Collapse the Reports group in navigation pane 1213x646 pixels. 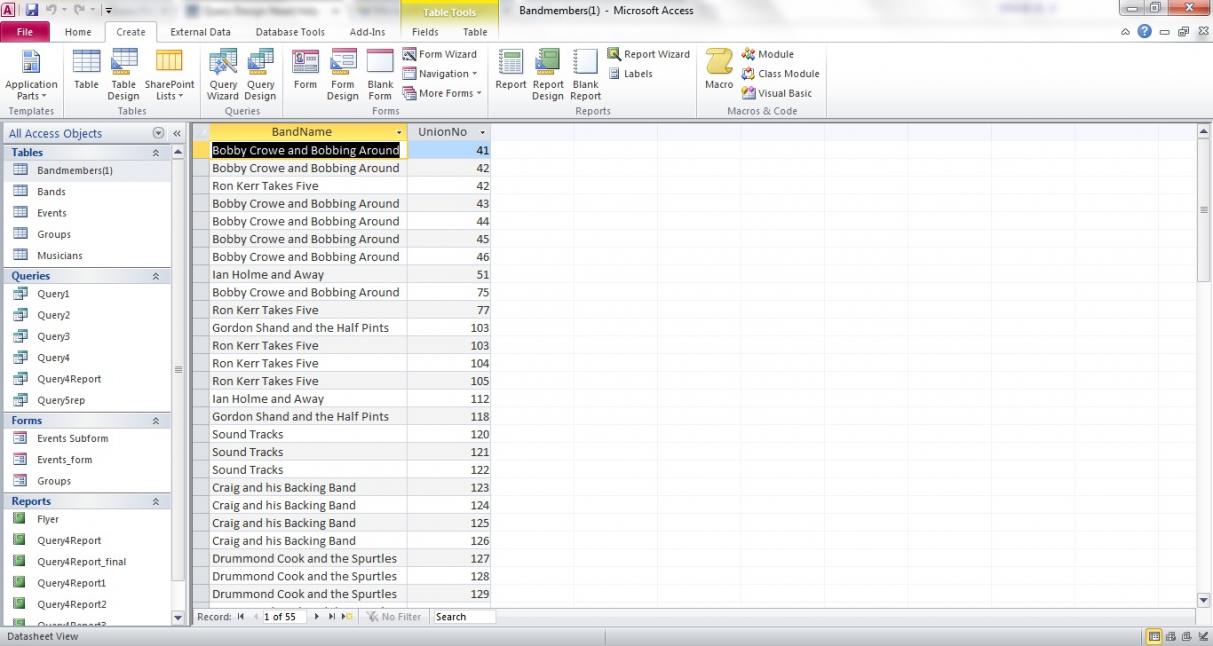(155, 501)
